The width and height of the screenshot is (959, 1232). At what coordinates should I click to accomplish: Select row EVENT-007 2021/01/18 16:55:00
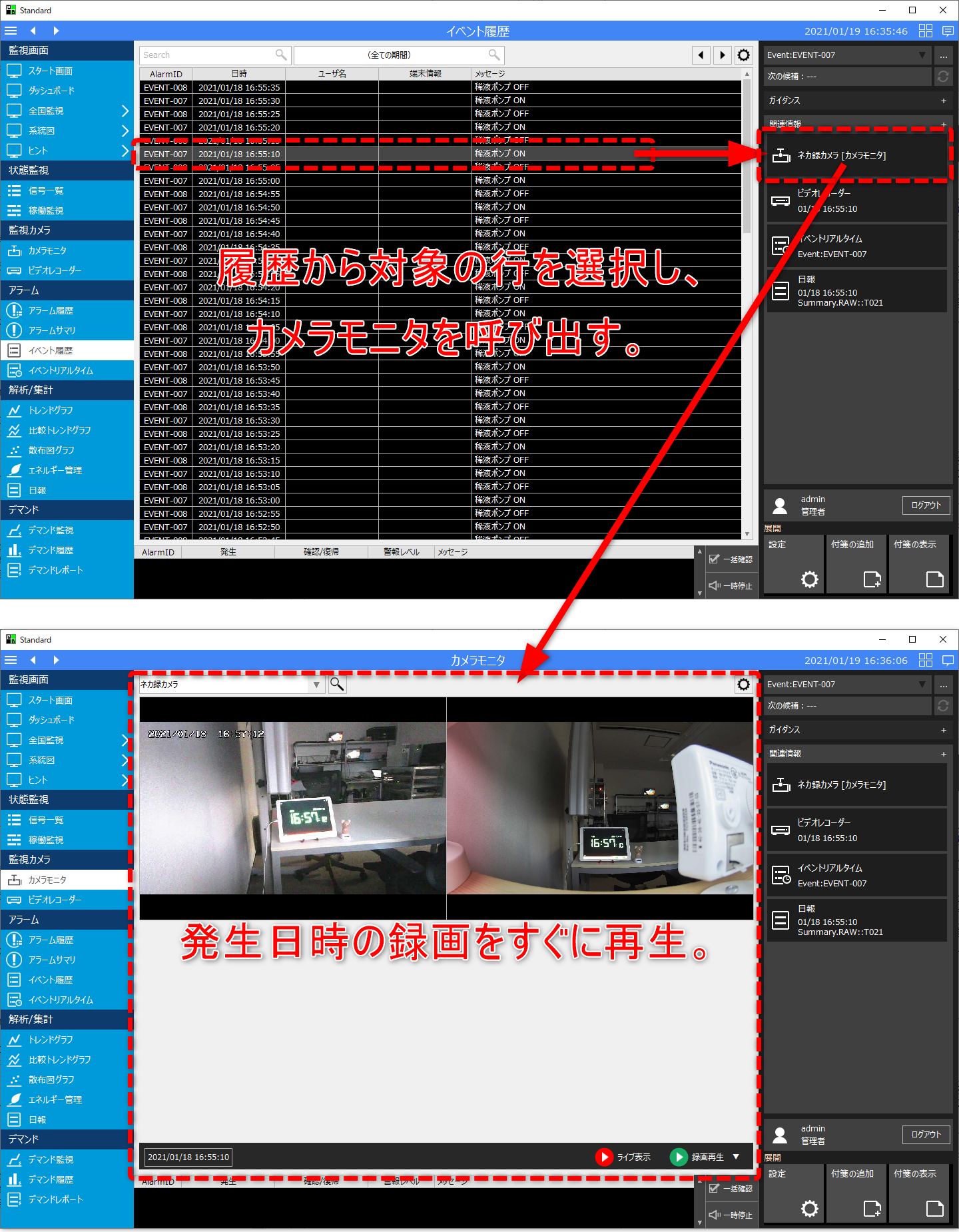(x=440, y=180)
